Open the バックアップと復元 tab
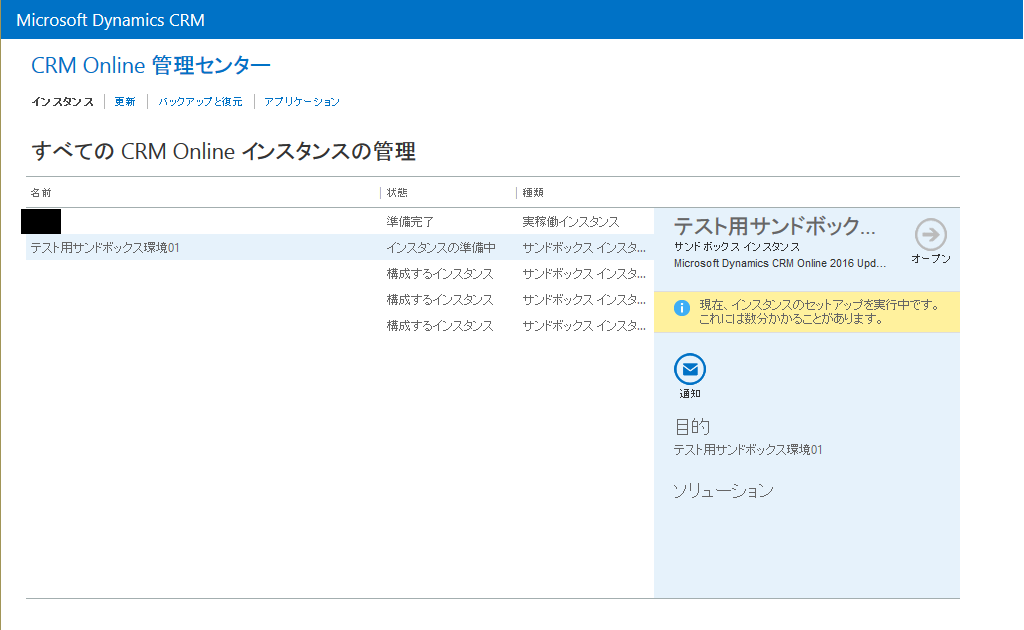The width and height of the screenshot is (1024, 630). [x=200, y=102]
